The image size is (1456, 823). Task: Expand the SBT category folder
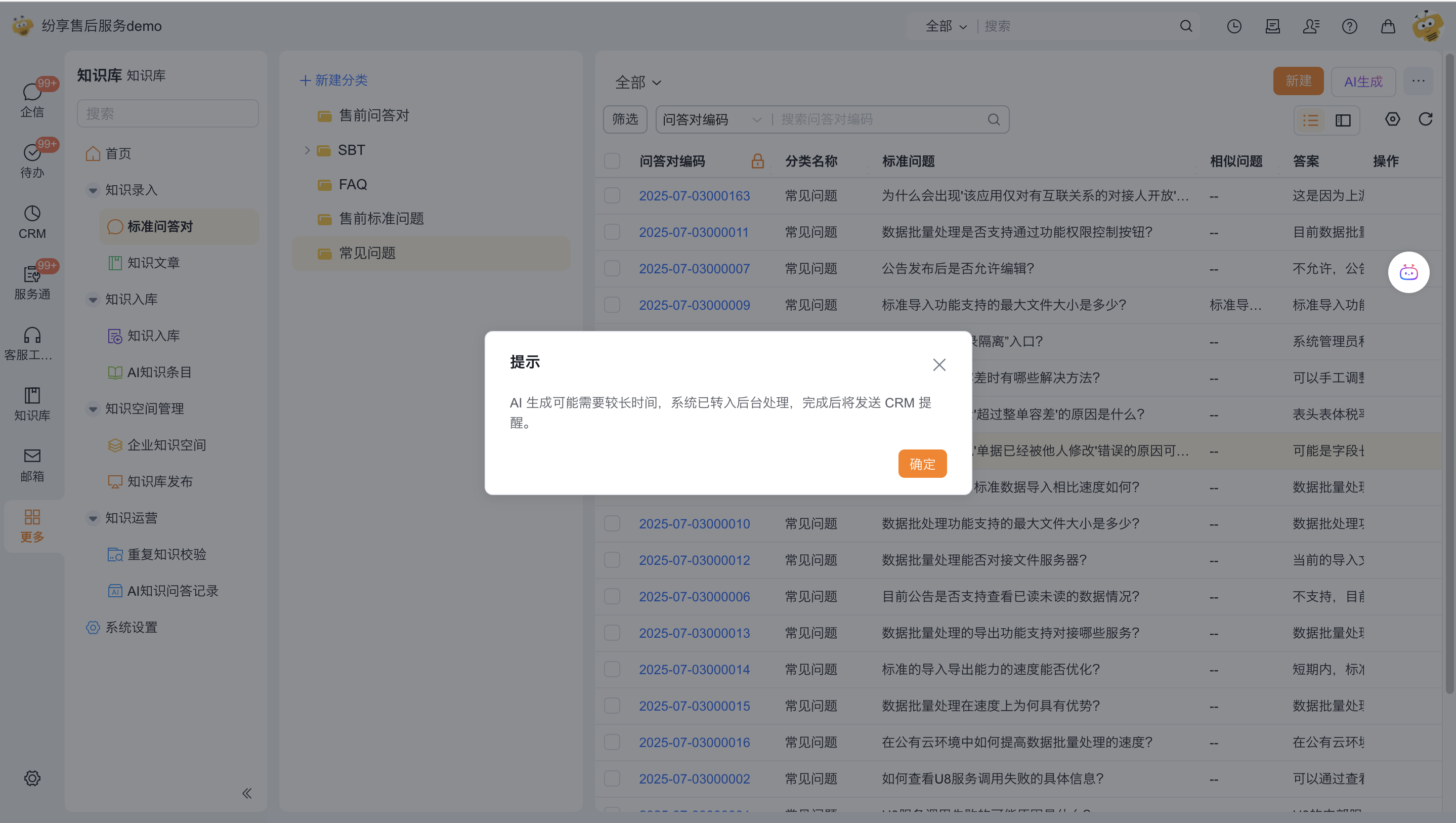coord(307,150)
